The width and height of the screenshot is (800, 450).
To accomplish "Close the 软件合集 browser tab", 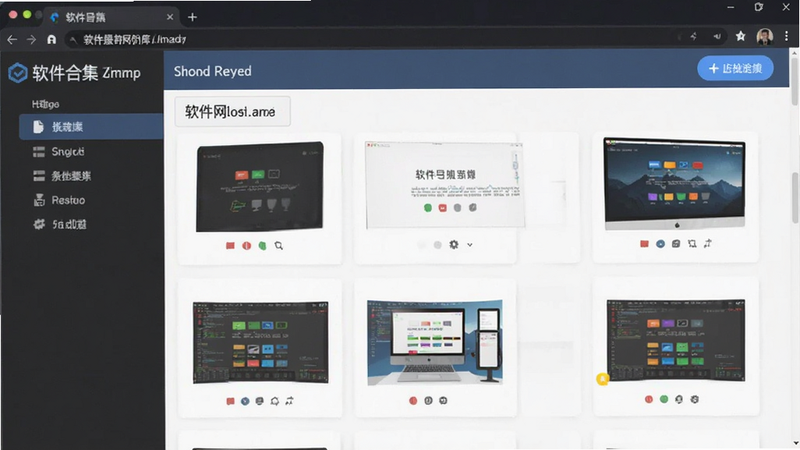I will pos(170,17).
